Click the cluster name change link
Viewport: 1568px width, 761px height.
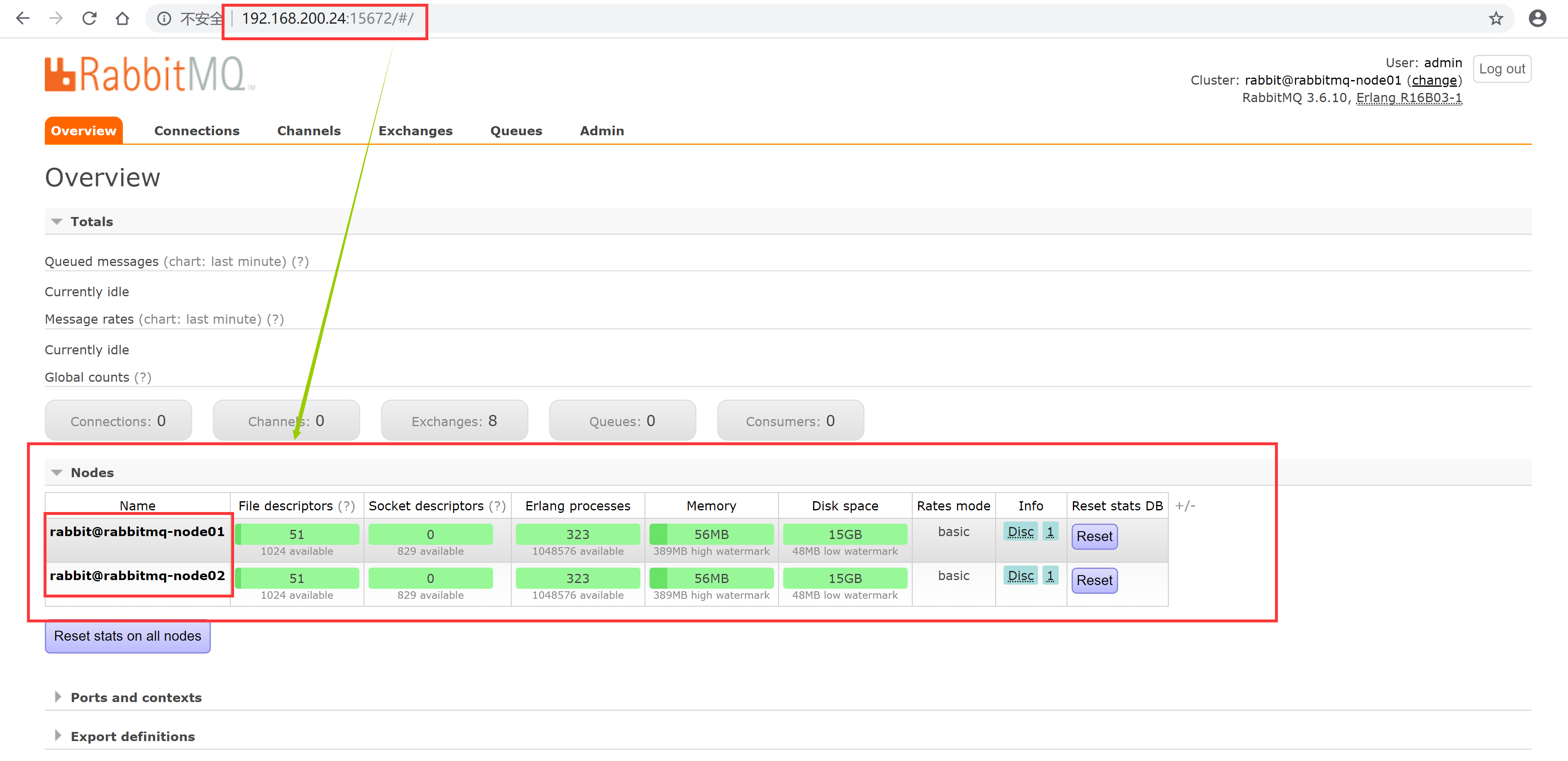1434,80
